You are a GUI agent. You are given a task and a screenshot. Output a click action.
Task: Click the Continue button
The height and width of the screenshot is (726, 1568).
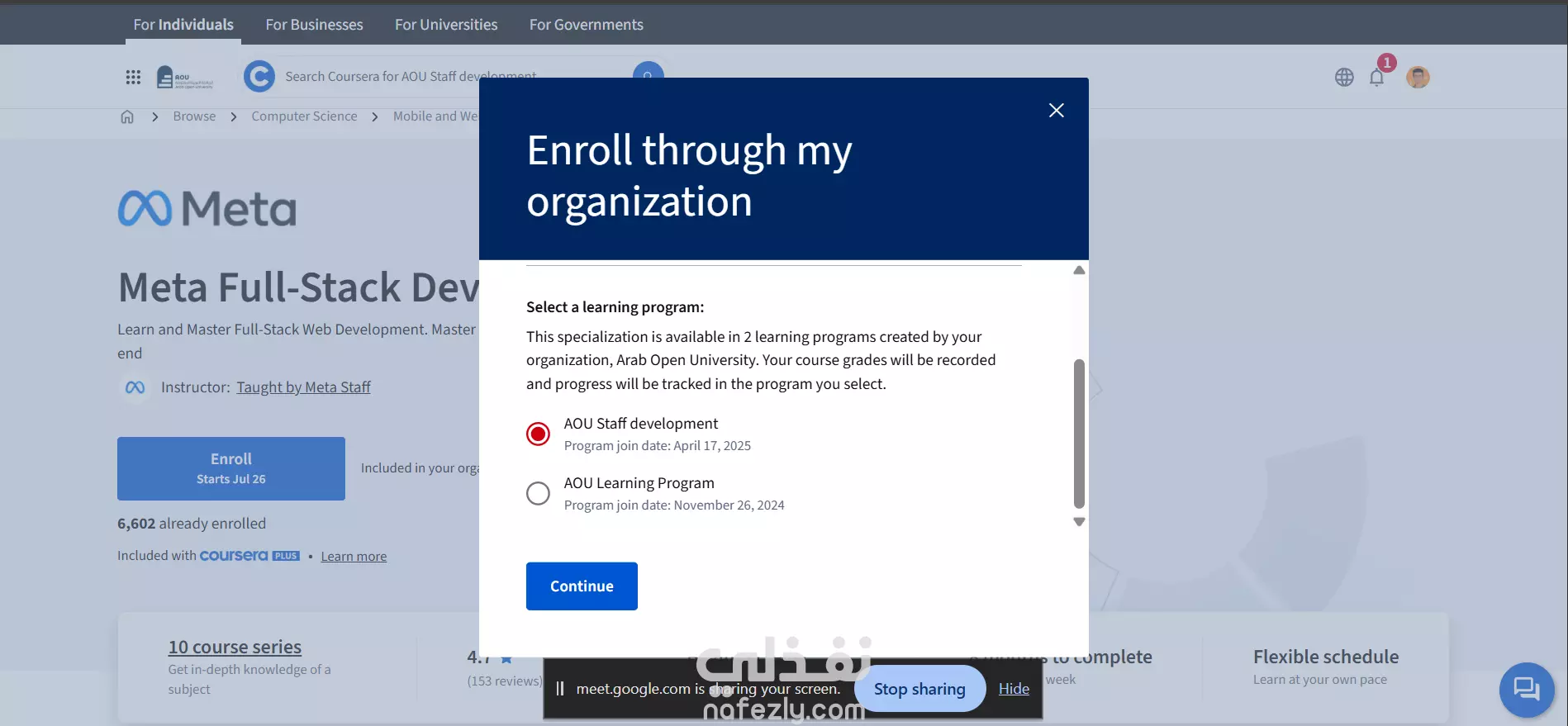click(x=582, y=586)
